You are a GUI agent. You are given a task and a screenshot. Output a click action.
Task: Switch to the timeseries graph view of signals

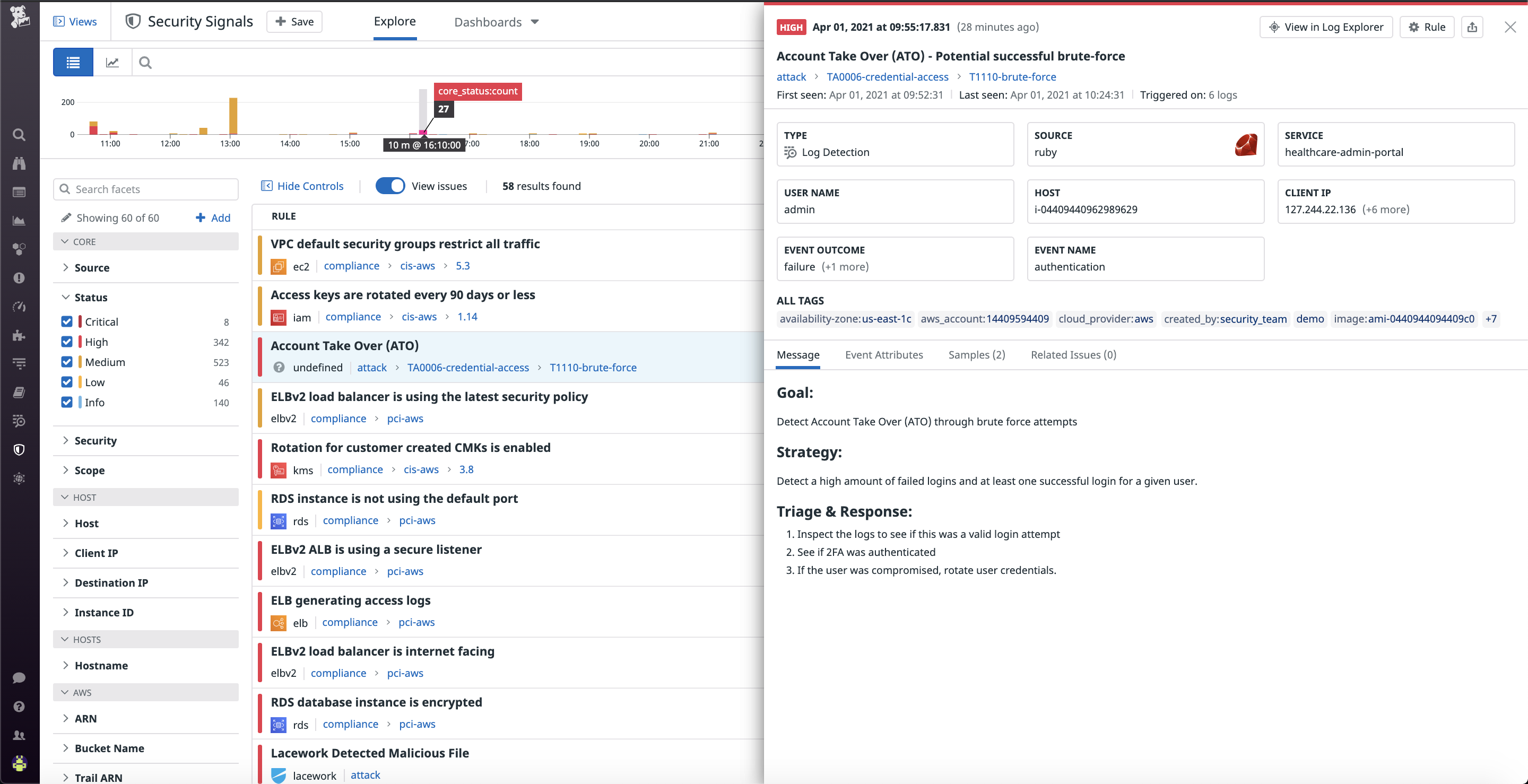[112, 62]
